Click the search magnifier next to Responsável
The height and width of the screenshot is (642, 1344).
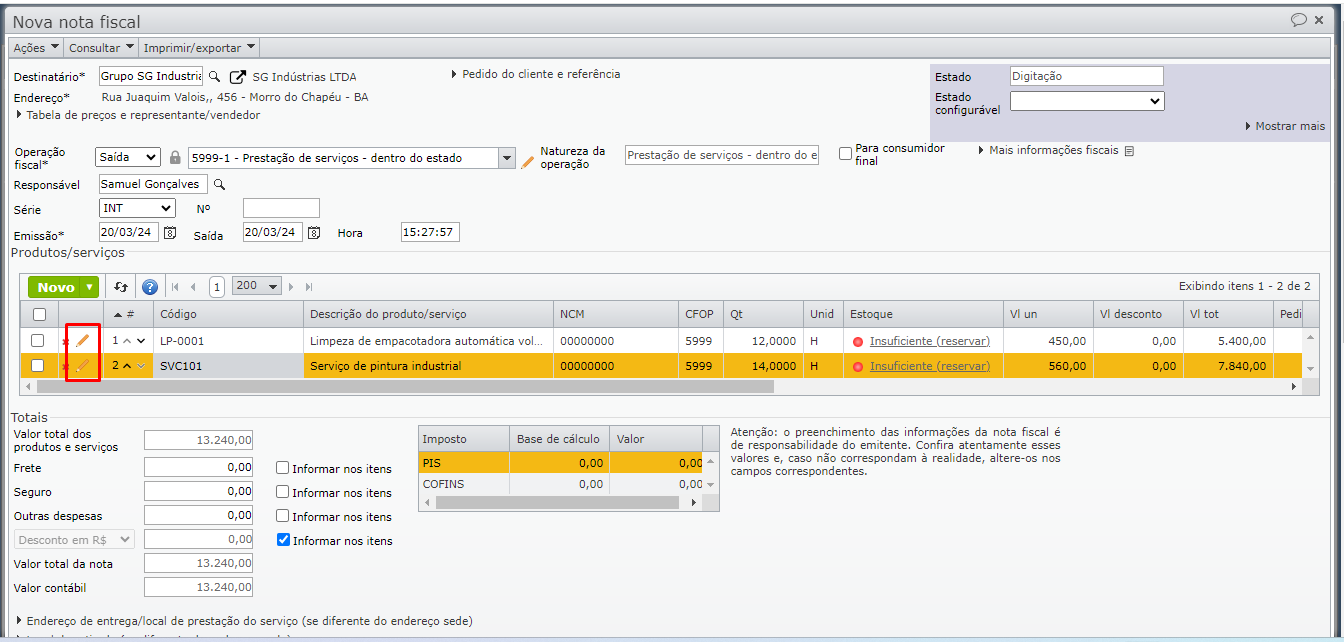tap(220, 185)
